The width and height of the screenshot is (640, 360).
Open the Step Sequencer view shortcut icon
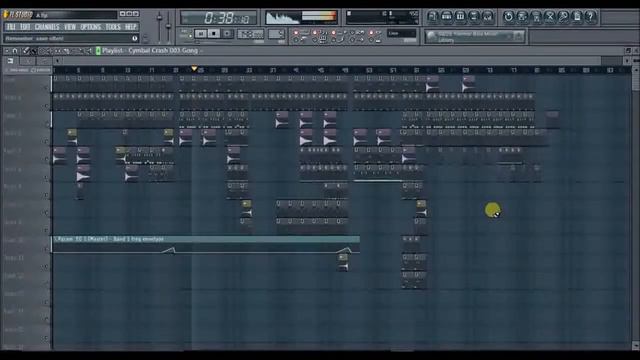click(447, 16)
